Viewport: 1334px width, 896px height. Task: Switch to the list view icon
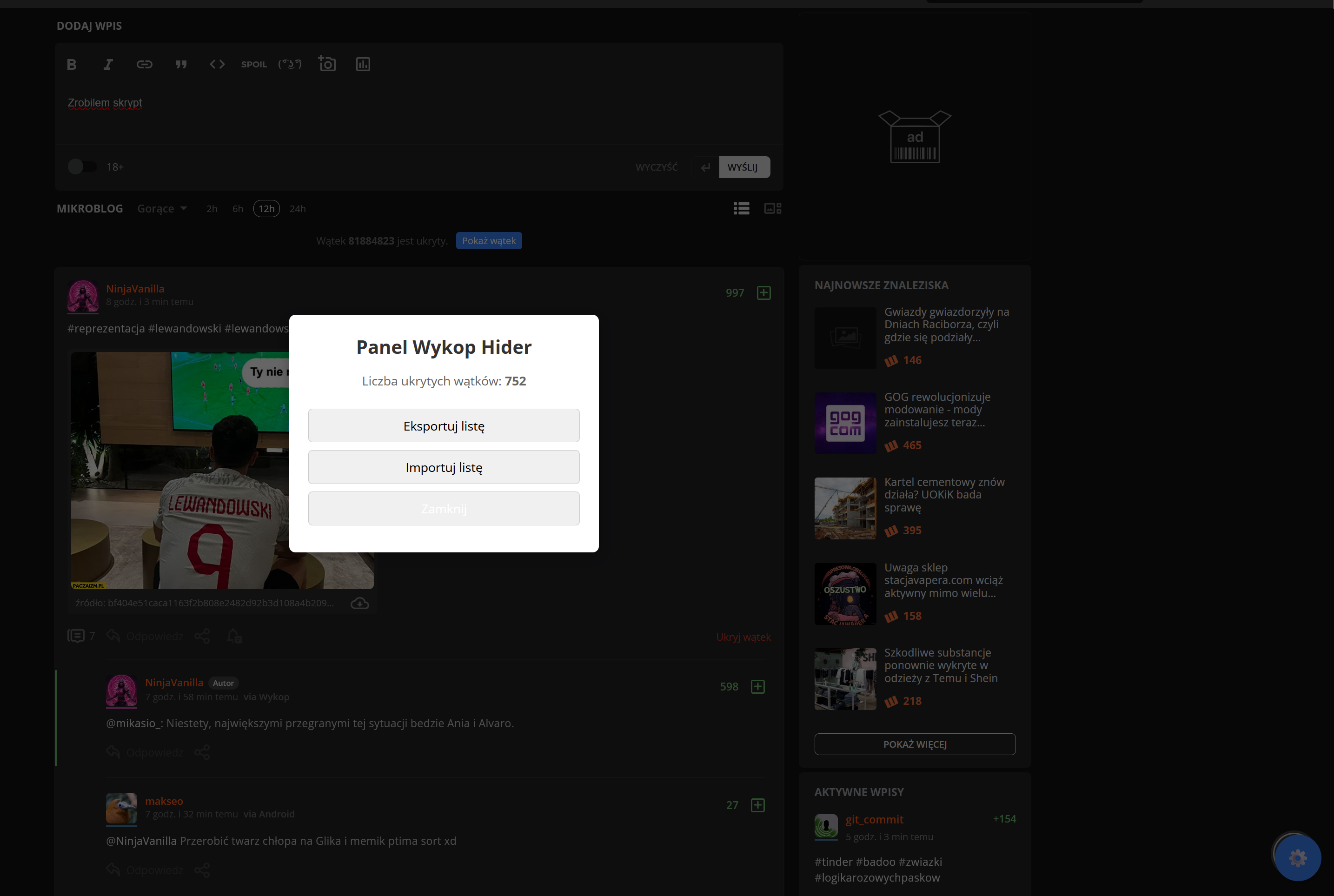[742, 209]
